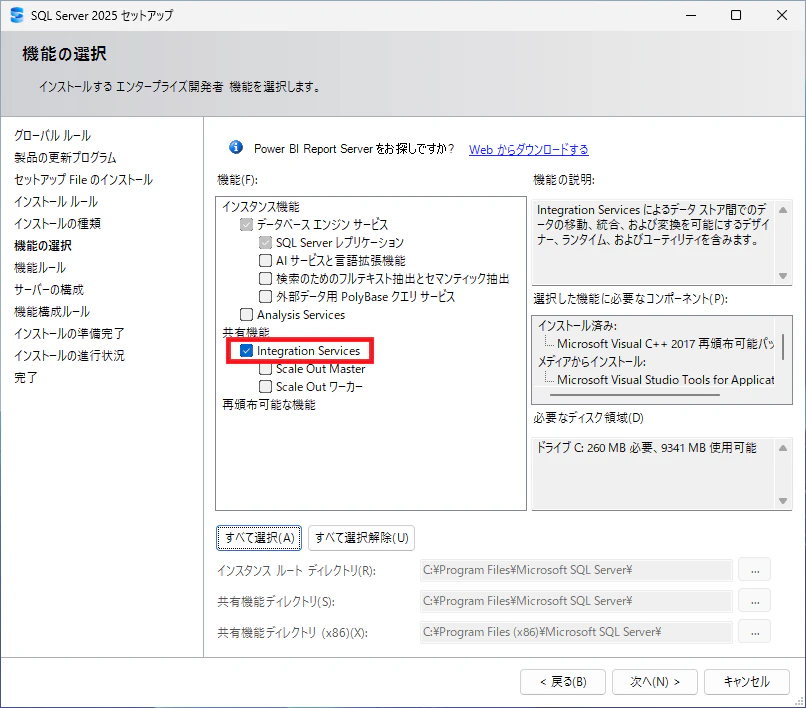This screenshot has height=708, width=806.
Task: Cancel setup with the キャンセル button
Action: [747, 682]
